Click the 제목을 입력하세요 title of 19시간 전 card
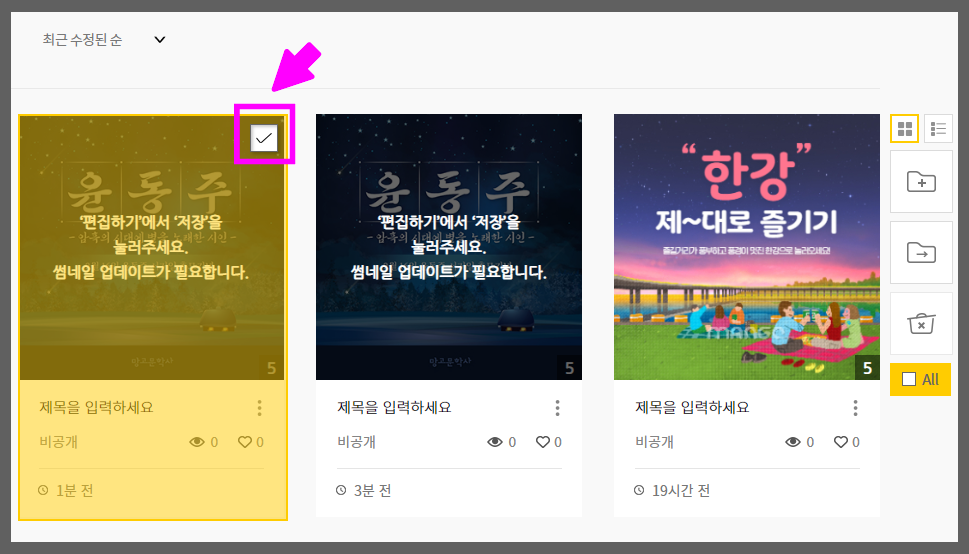The width and height of the screenshot is (969, 554). pos(692,407)
